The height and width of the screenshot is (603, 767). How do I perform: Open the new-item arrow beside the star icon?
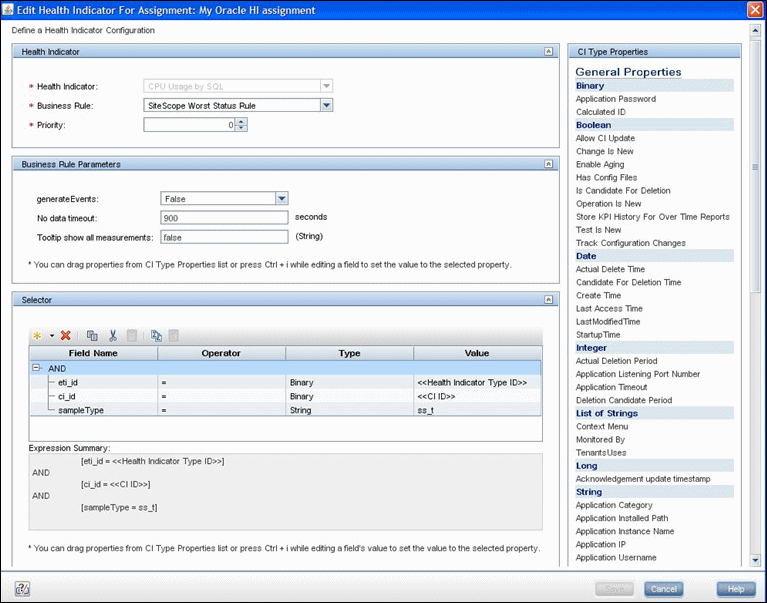click(x=51, y=336)
